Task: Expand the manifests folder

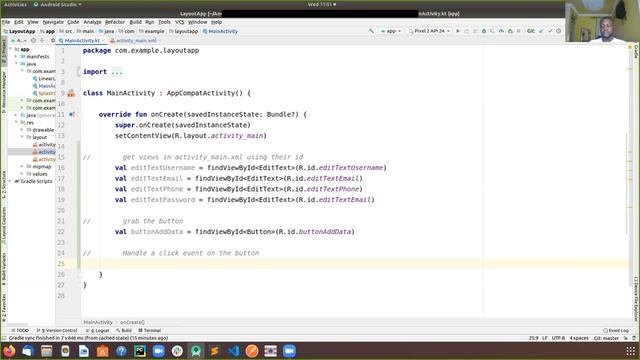Action: coord(16,57)
